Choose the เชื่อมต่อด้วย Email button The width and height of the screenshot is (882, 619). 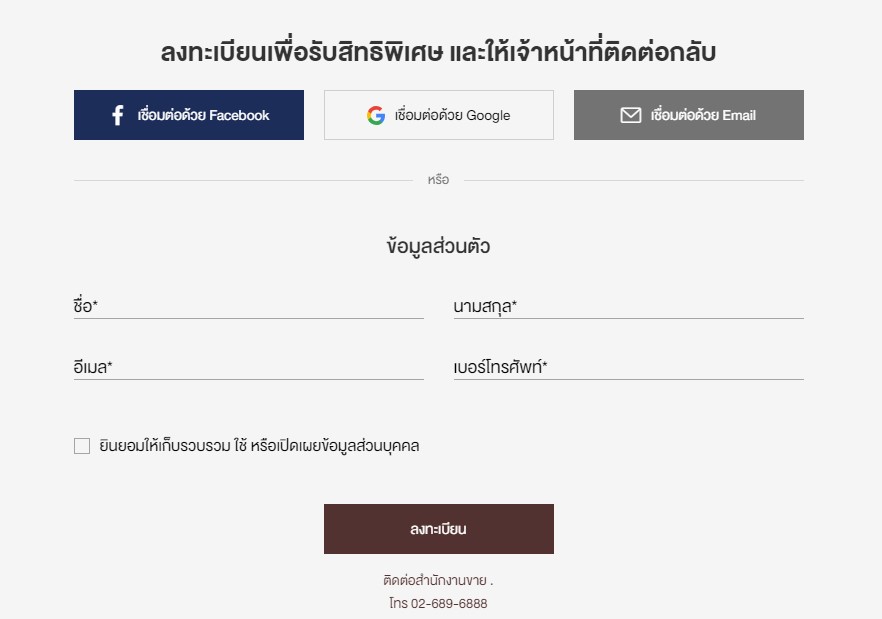(x=689, y=115)
